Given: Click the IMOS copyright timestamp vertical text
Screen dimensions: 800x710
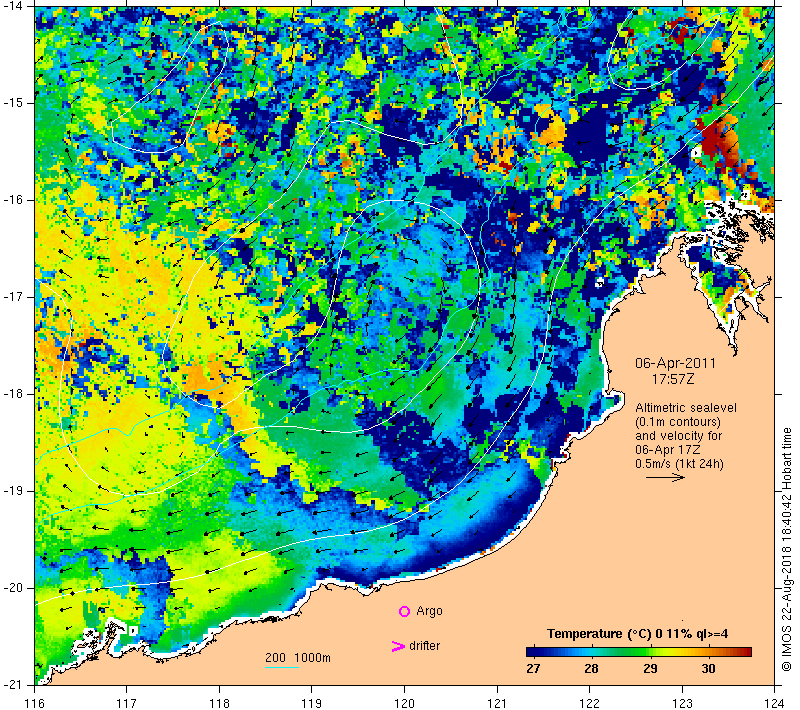Looking at the screenshot, I should [x=787, y=550].
